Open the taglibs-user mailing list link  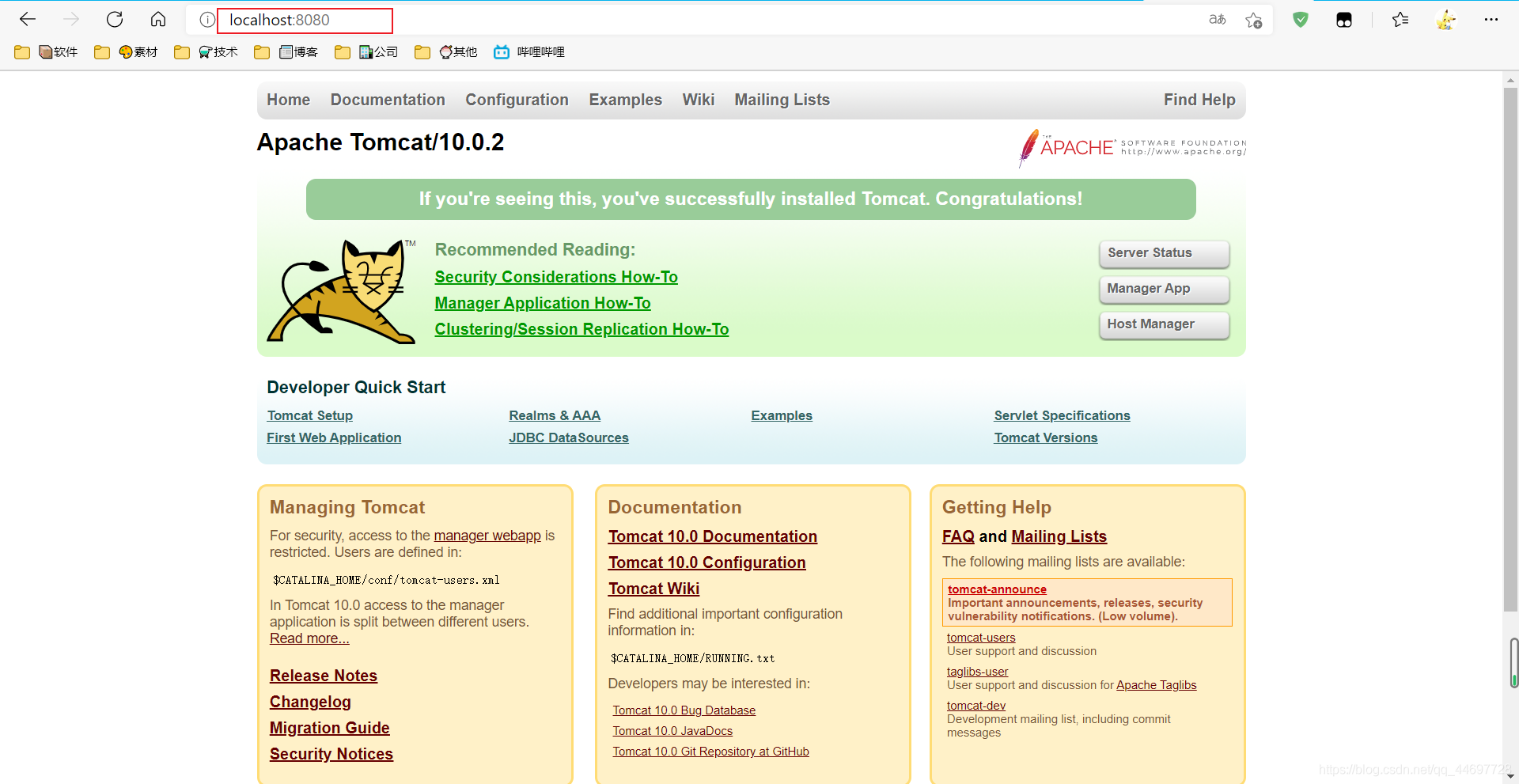(x=977, y=672)
